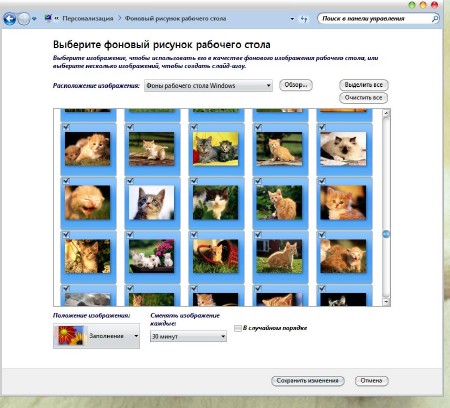
Task: Open recent pages arrow beside Forward button
Action: pos(34,19)
